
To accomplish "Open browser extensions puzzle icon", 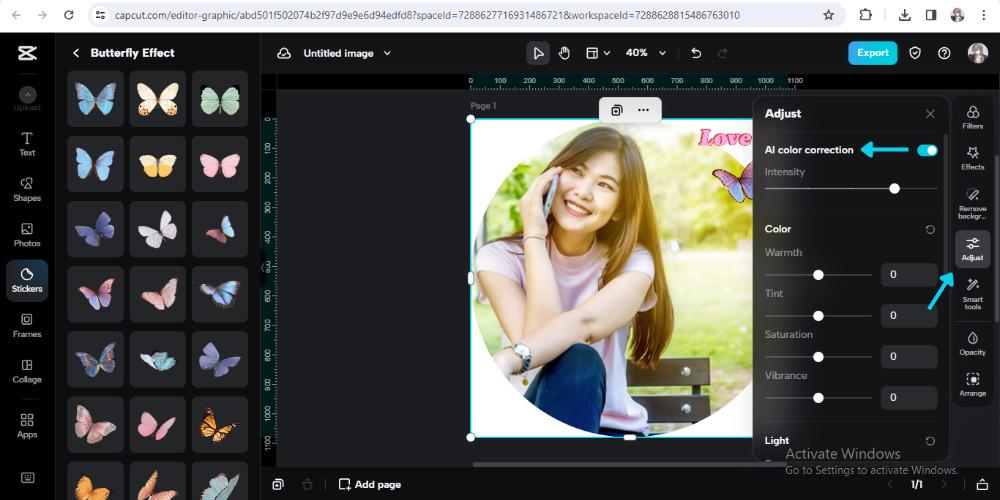I will (865, 15).
